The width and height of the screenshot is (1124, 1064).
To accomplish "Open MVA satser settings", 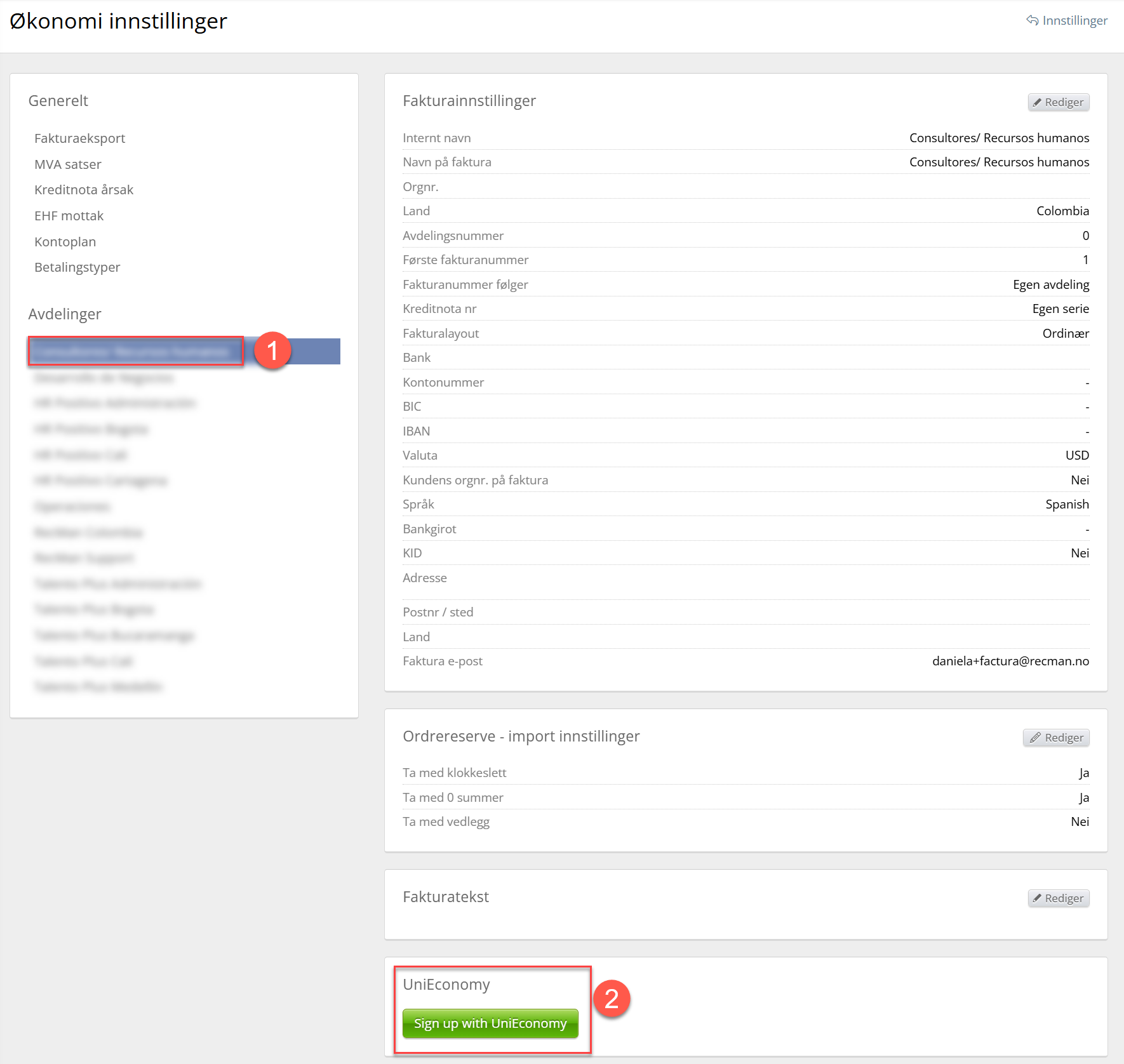I will [68, 164].
